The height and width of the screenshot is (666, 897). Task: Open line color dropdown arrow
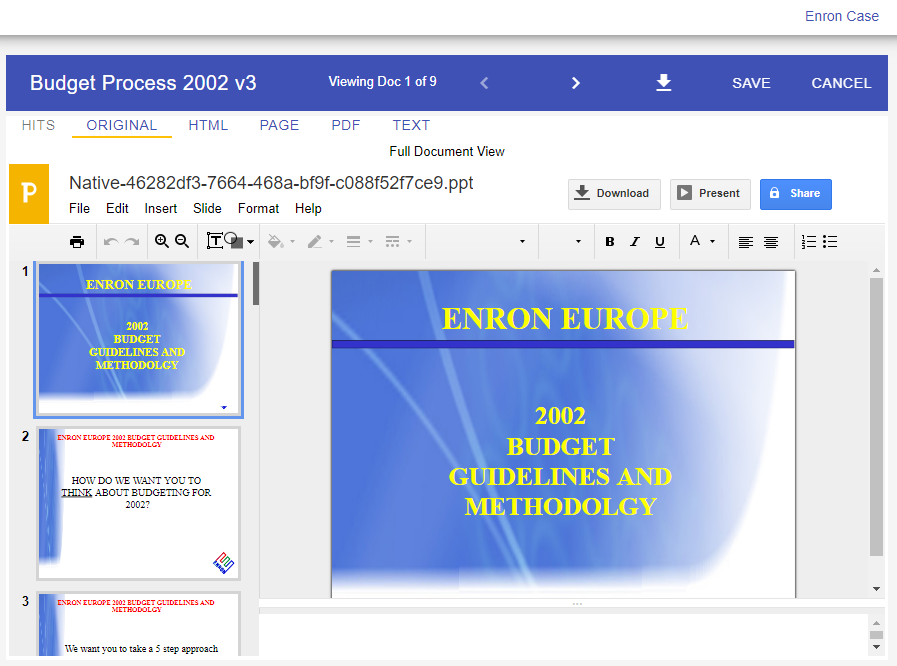click(x=331, y=242)
